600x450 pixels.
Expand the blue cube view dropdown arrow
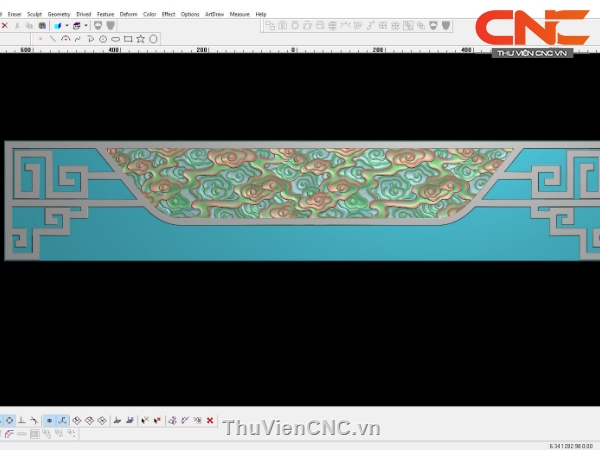pos(67,26)
